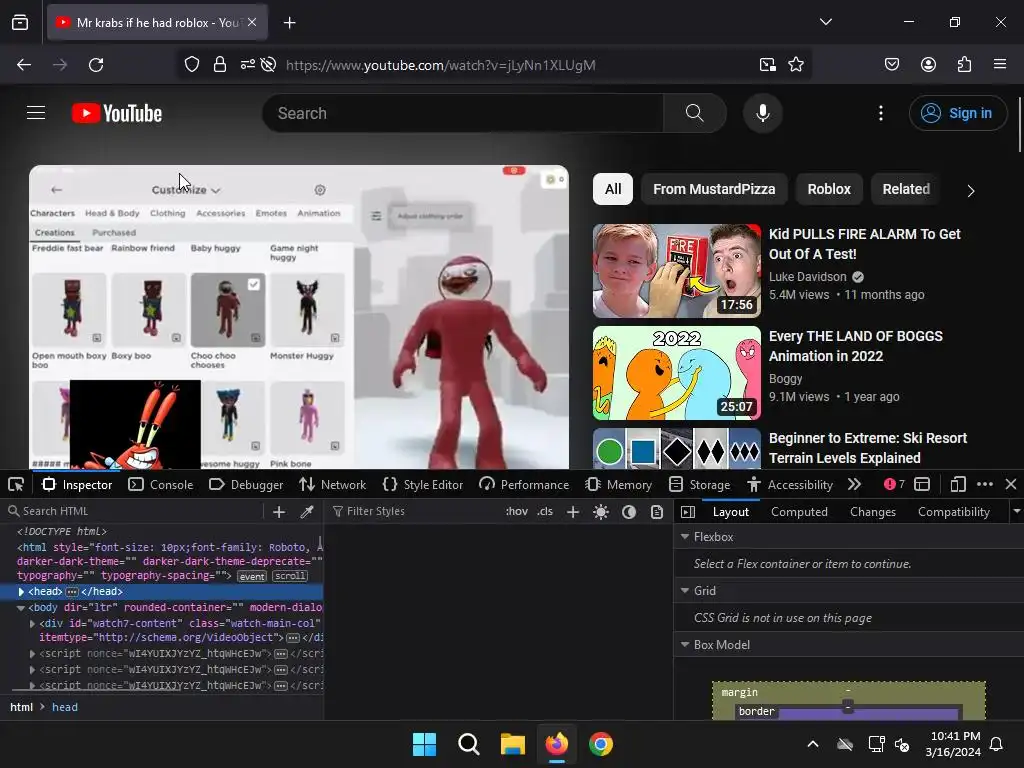Click the scroll badge on html
The width and height of the screenshot is (1024, 768).
point(290,576)
